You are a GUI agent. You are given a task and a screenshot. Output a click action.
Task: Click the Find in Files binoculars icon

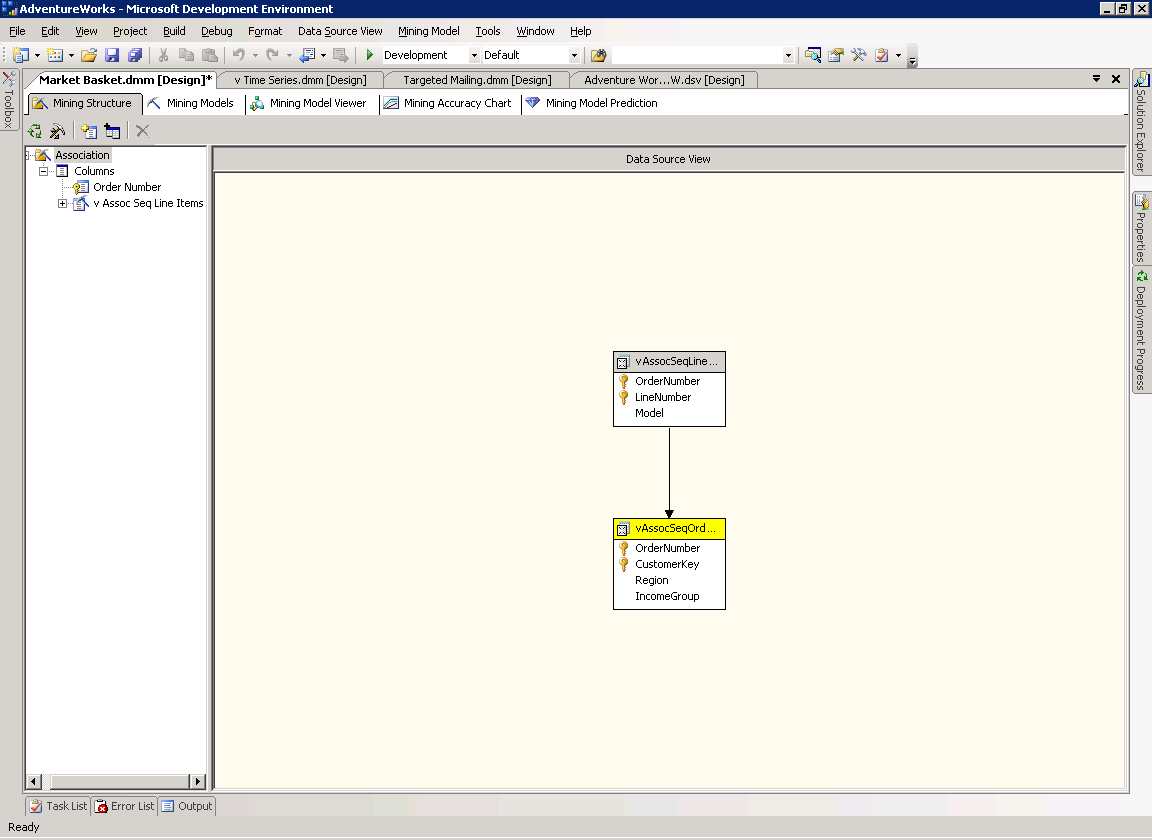[x=599, y=55]
